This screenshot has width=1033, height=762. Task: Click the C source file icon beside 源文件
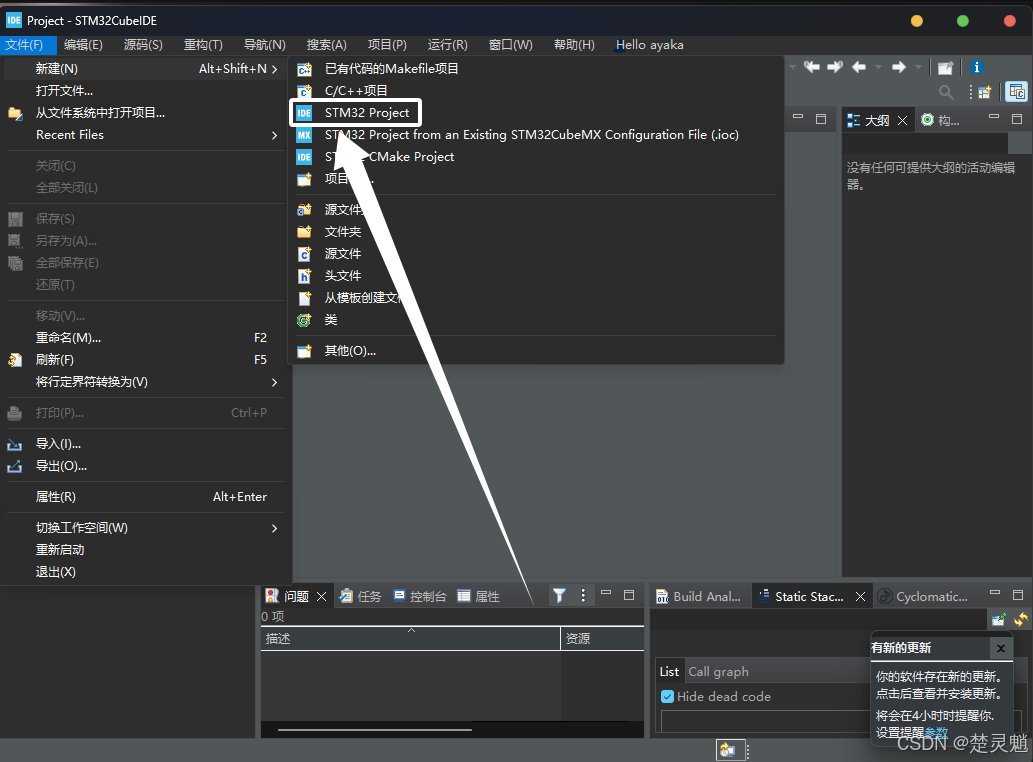pos(304,254)
